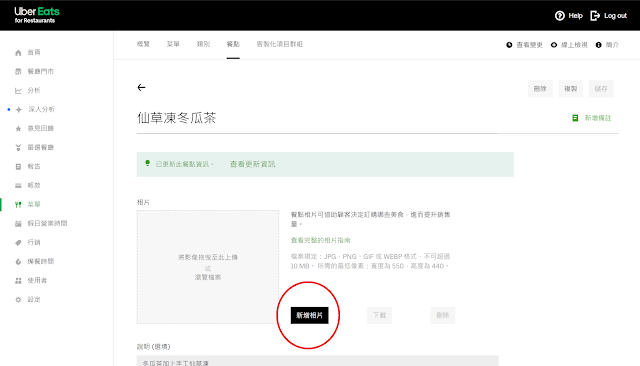The image size is (640, 366).
Task: Switch to the 概覽 tab
Action: click(143, 44)
